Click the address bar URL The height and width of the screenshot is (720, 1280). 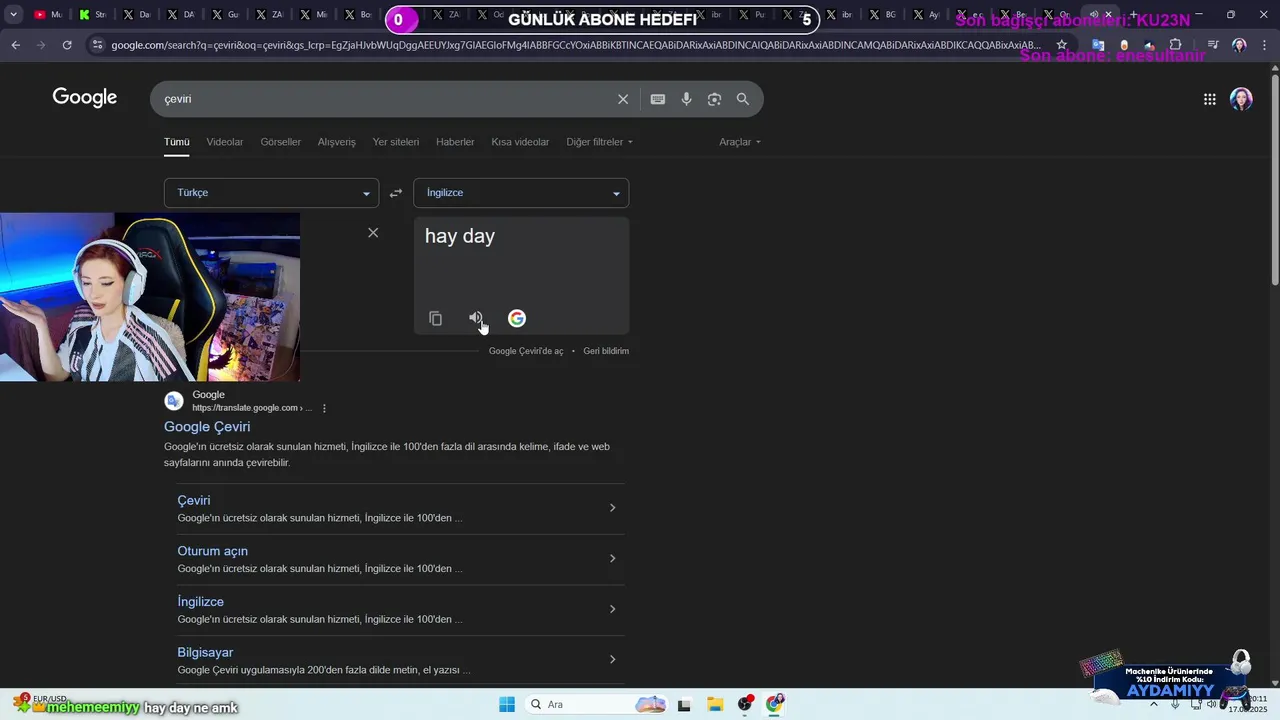point(575,45)
